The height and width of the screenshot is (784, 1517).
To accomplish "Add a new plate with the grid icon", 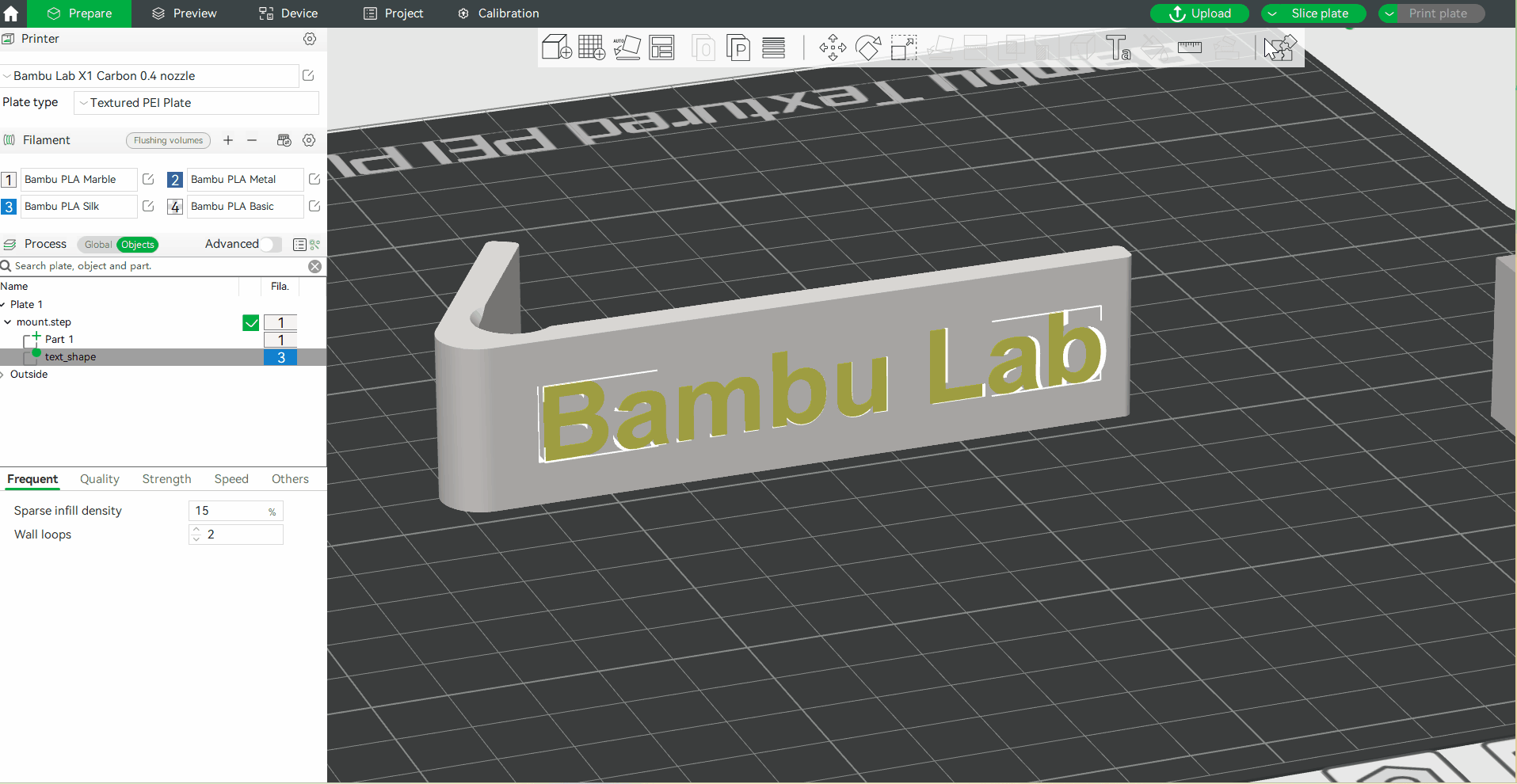I will coord(592,48).
